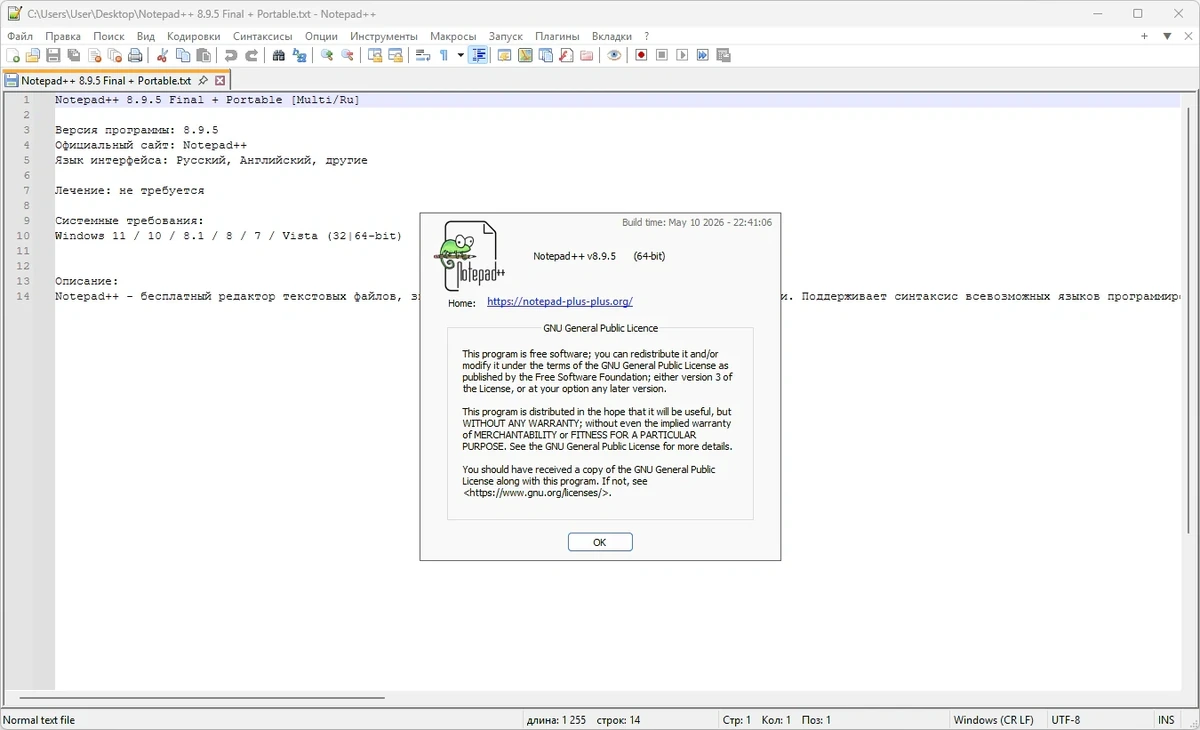Save the current file via toolbar
This screenshot has width=1200, height=730.
click(x=53, y=55)
